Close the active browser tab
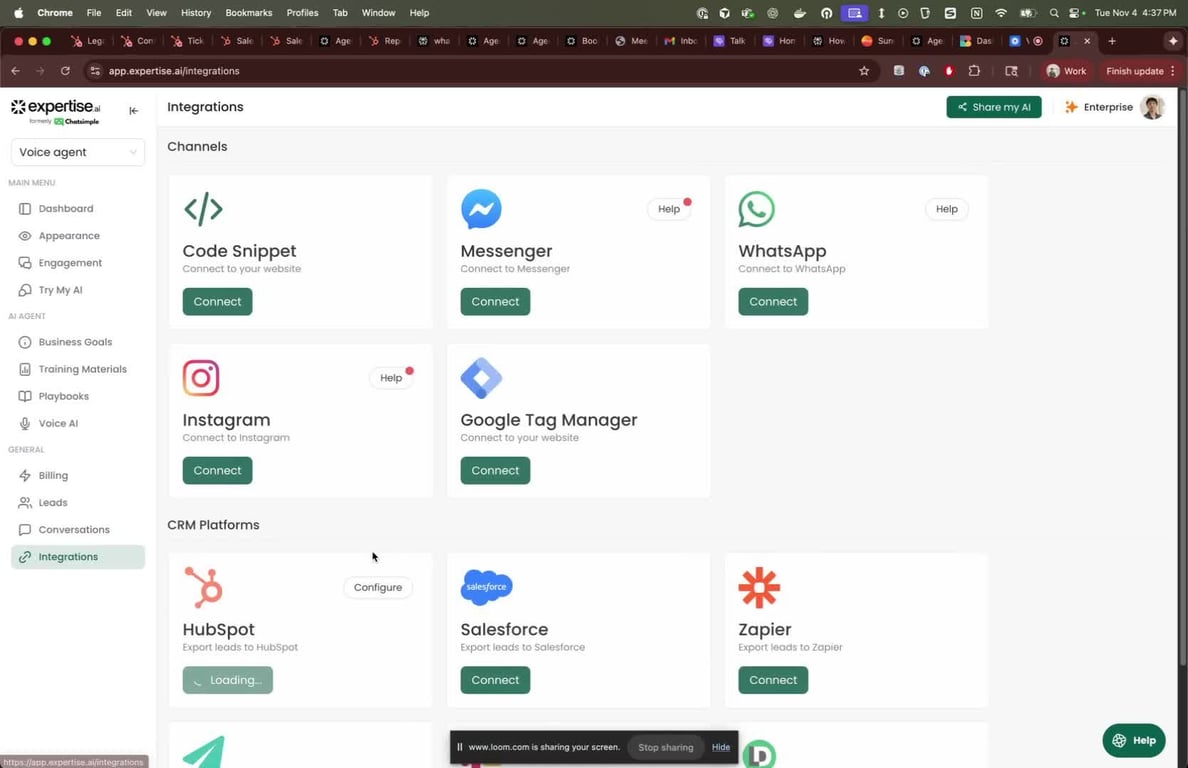 click(x=1086, y=42)
